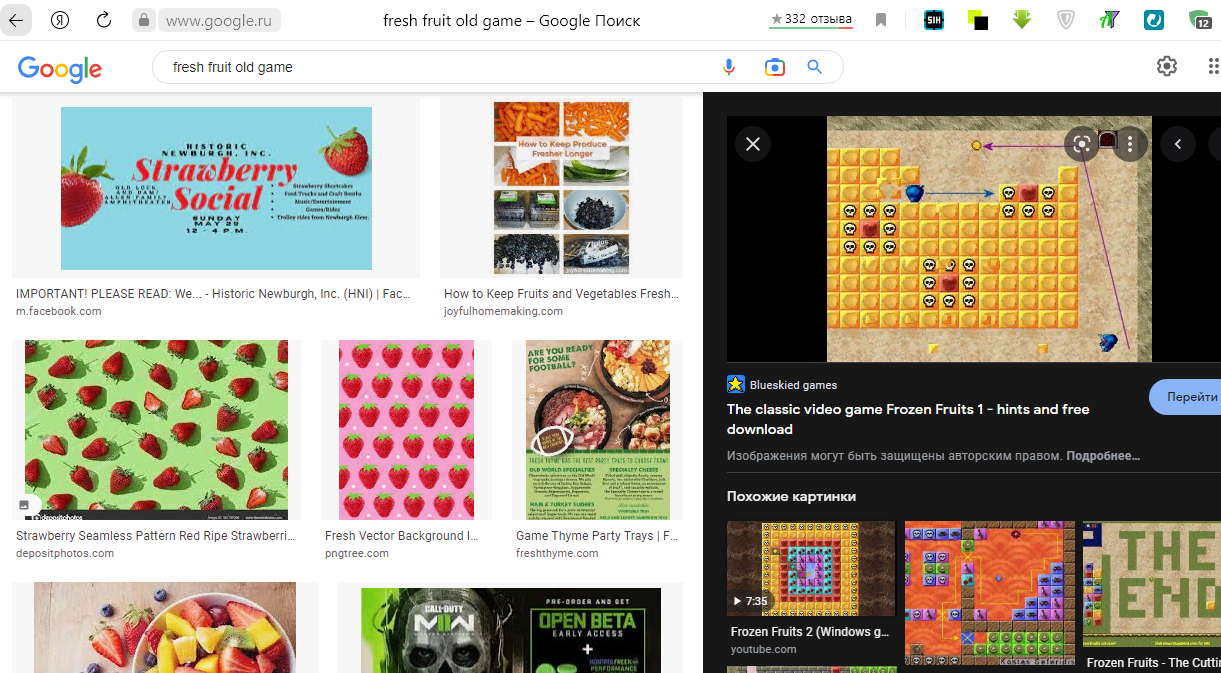This screenshot has width=1221, height=673.
Task: Open Google quick settings gear
Action: pyautogui.click(x=1167, y=66)
